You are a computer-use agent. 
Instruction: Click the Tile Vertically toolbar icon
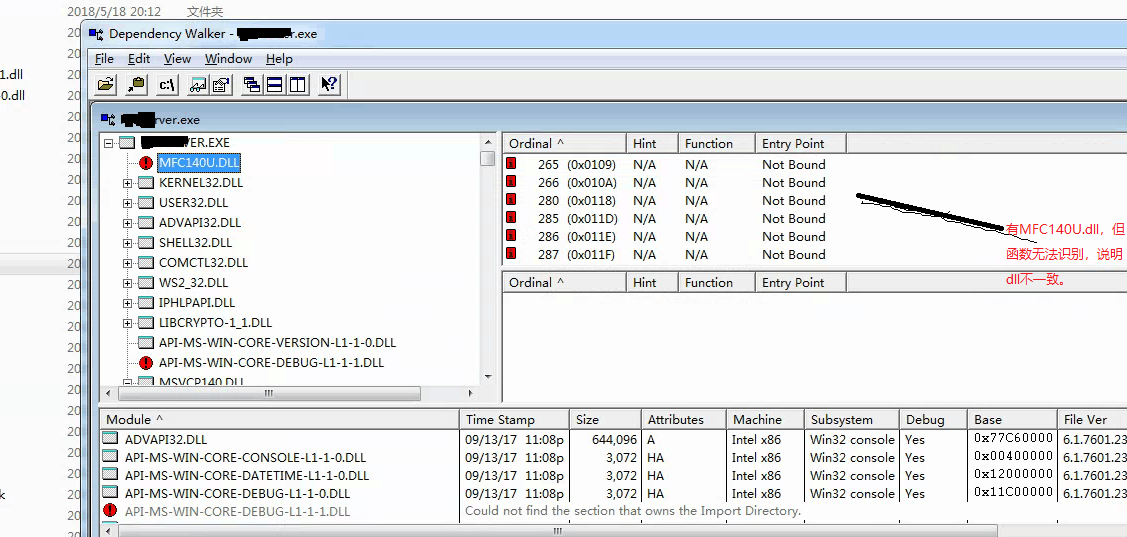tap(298, 85)
